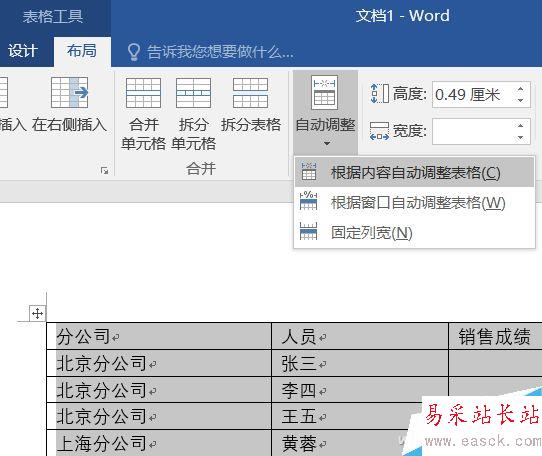Click 北京分公司 in the 张三 row

(159, 363)
